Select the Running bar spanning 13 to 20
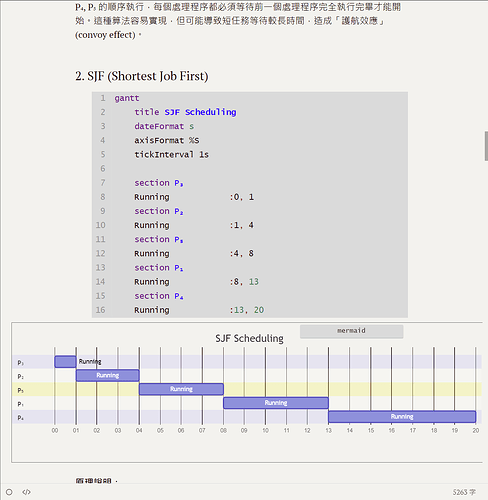The width and height of the screenshot is (488, 500). click(x=402, y=417)
